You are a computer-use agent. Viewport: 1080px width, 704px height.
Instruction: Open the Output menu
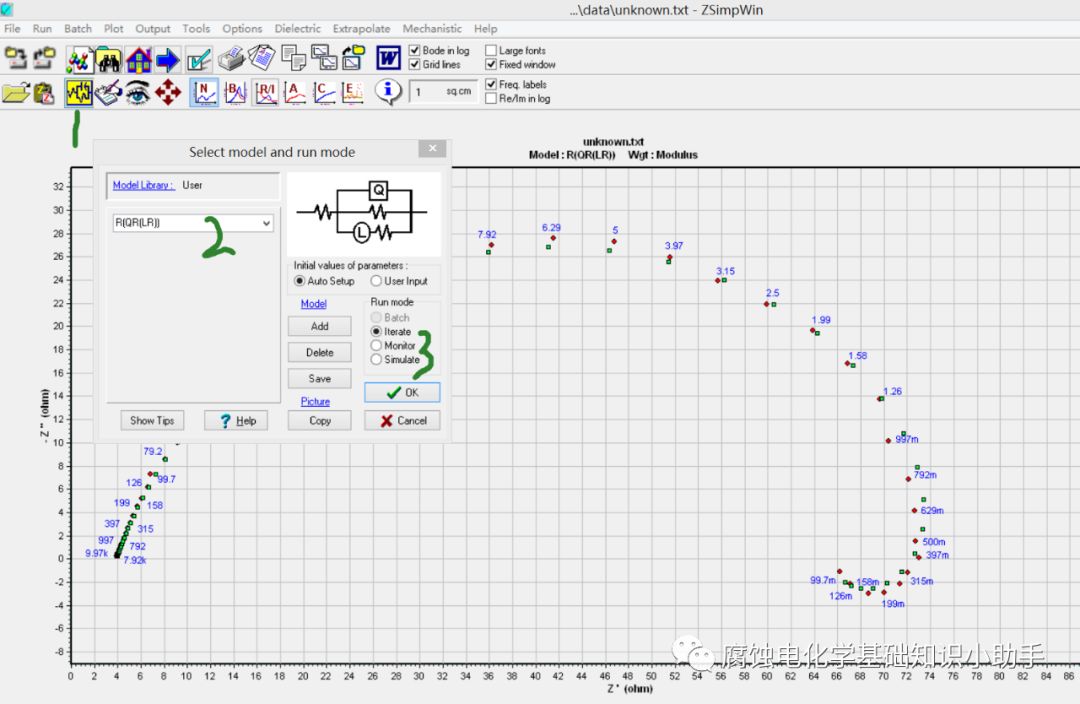152,29
